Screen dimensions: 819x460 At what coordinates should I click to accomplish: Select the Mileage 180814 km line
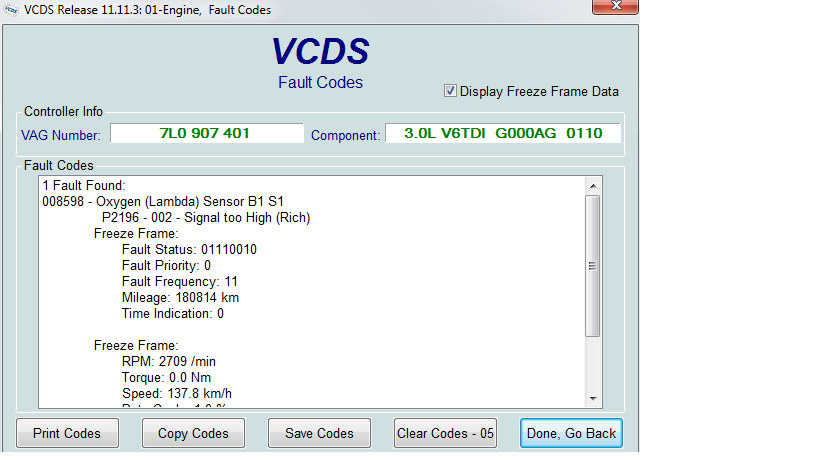[x=180, y=297]
